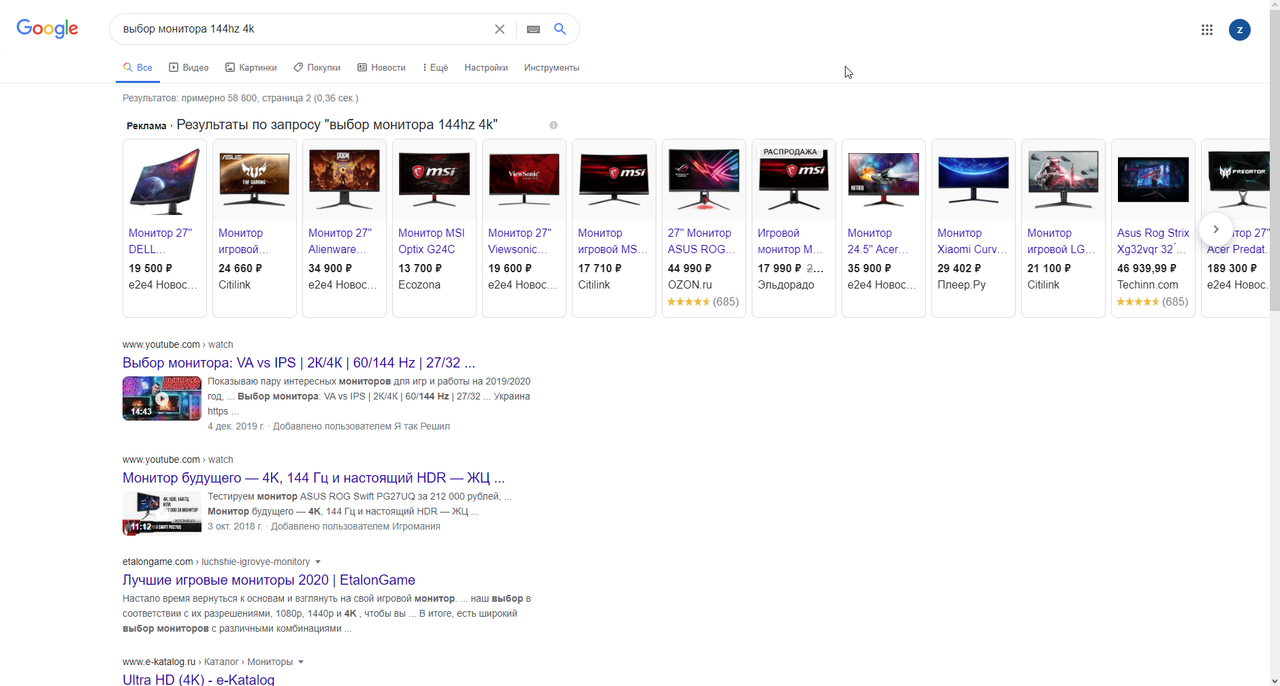Open Acer Predator monitor image
The image size is (1280, 686).
click(x=1238, y=181)
